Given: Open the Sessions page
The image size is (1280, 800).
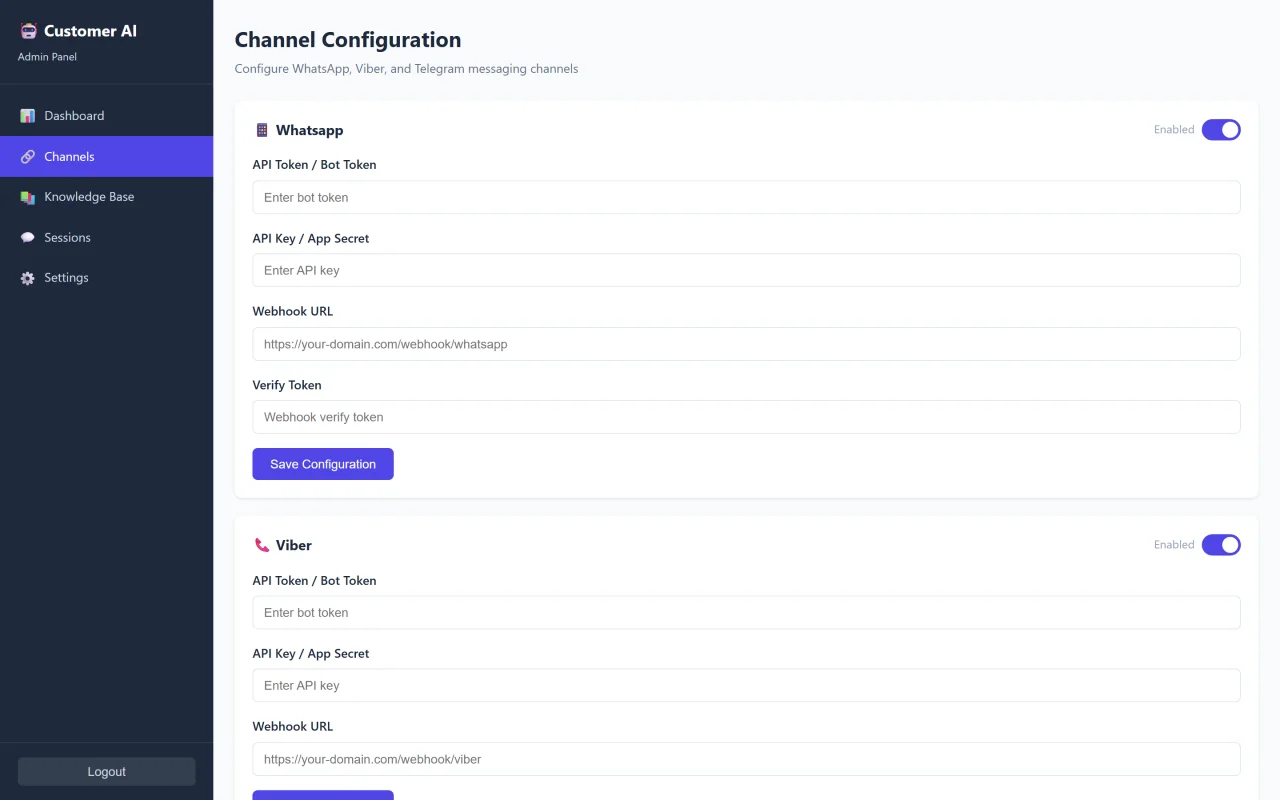Looking at the screenshot, I should pyautogui.click(x=106, y=238).
